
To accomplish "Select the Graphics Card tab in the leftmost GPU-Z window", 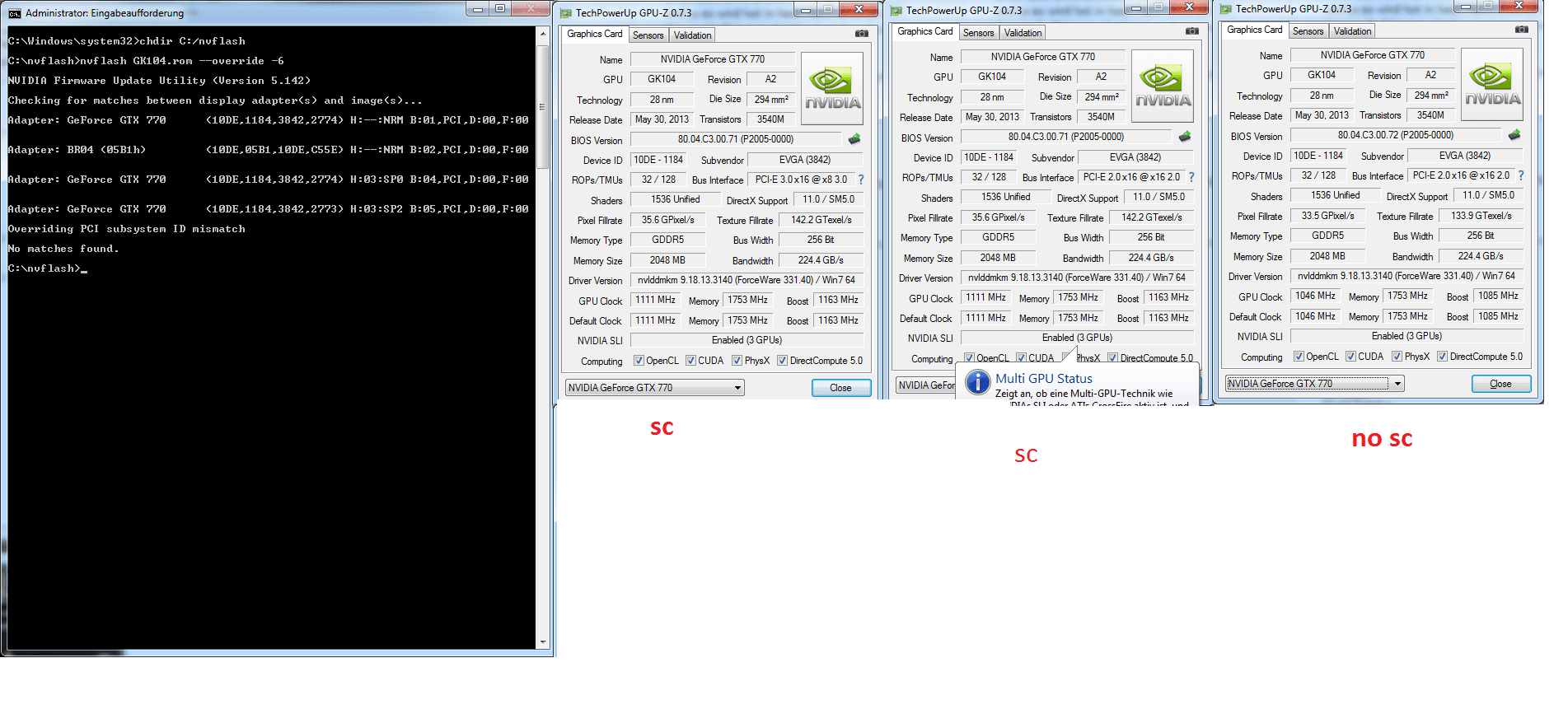I will coord(595,34).
